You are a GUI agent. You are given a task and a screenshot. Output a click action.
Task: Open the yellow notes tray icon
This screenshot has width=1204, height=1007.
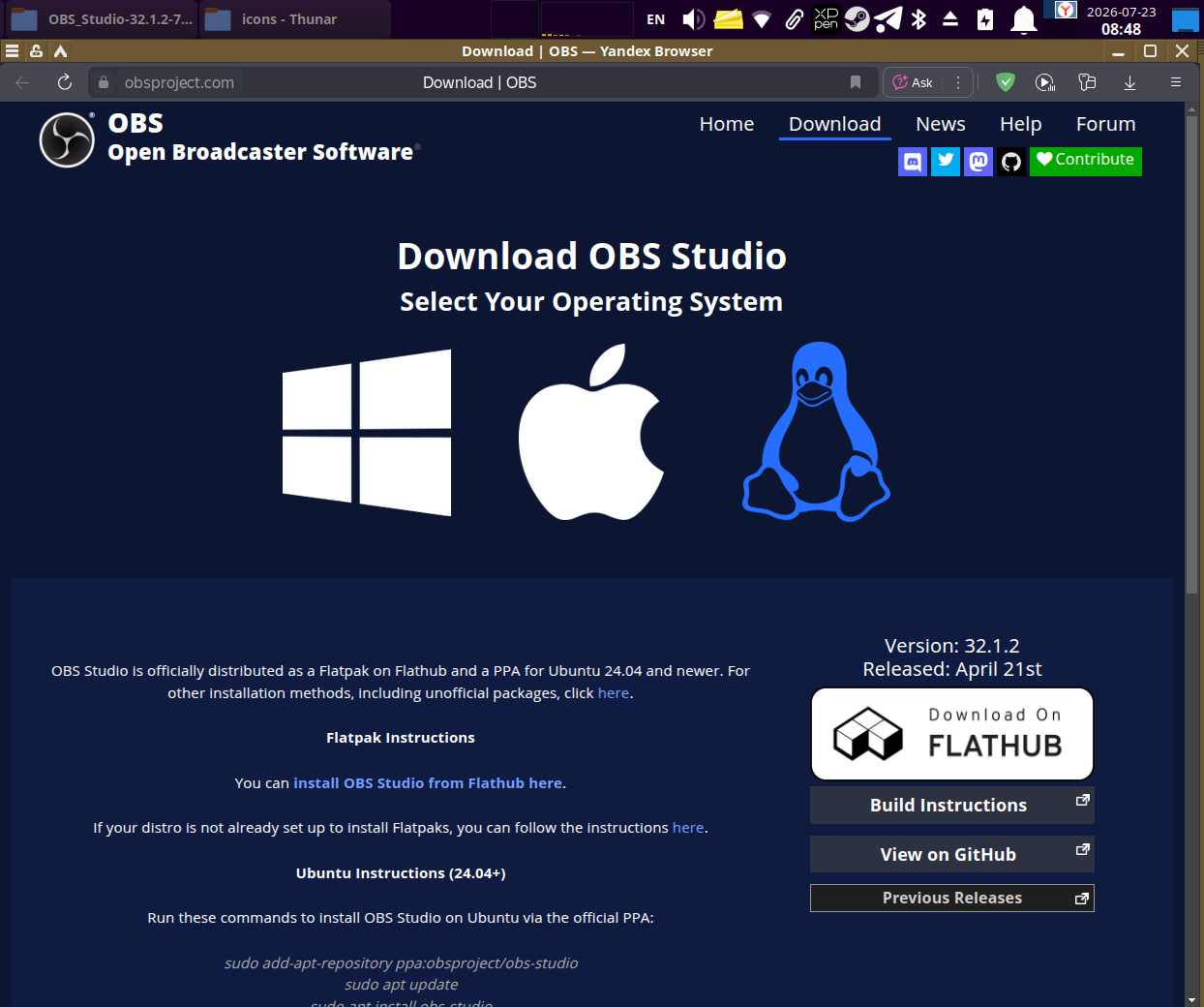pyautogui.click(x=728, y=19)
